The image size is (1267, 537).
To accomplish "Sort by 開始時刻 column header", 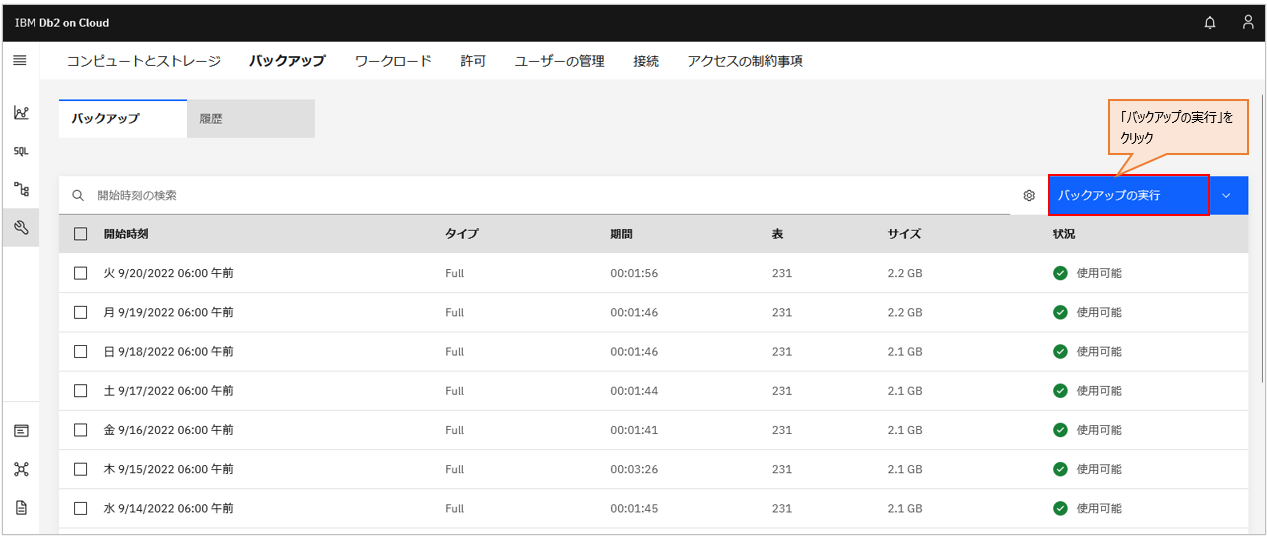I will [x=126, y=234].
